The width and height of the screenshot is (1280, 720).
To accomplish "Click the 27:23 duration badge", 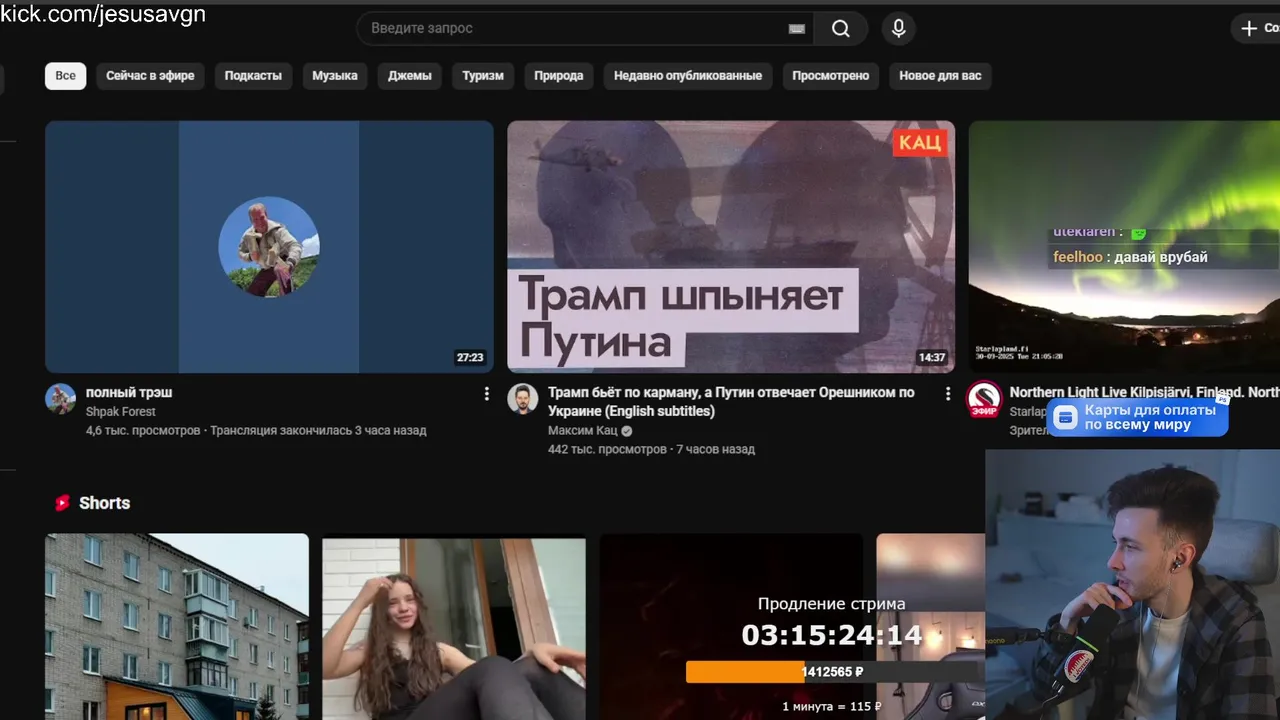I will click(470, 357).
